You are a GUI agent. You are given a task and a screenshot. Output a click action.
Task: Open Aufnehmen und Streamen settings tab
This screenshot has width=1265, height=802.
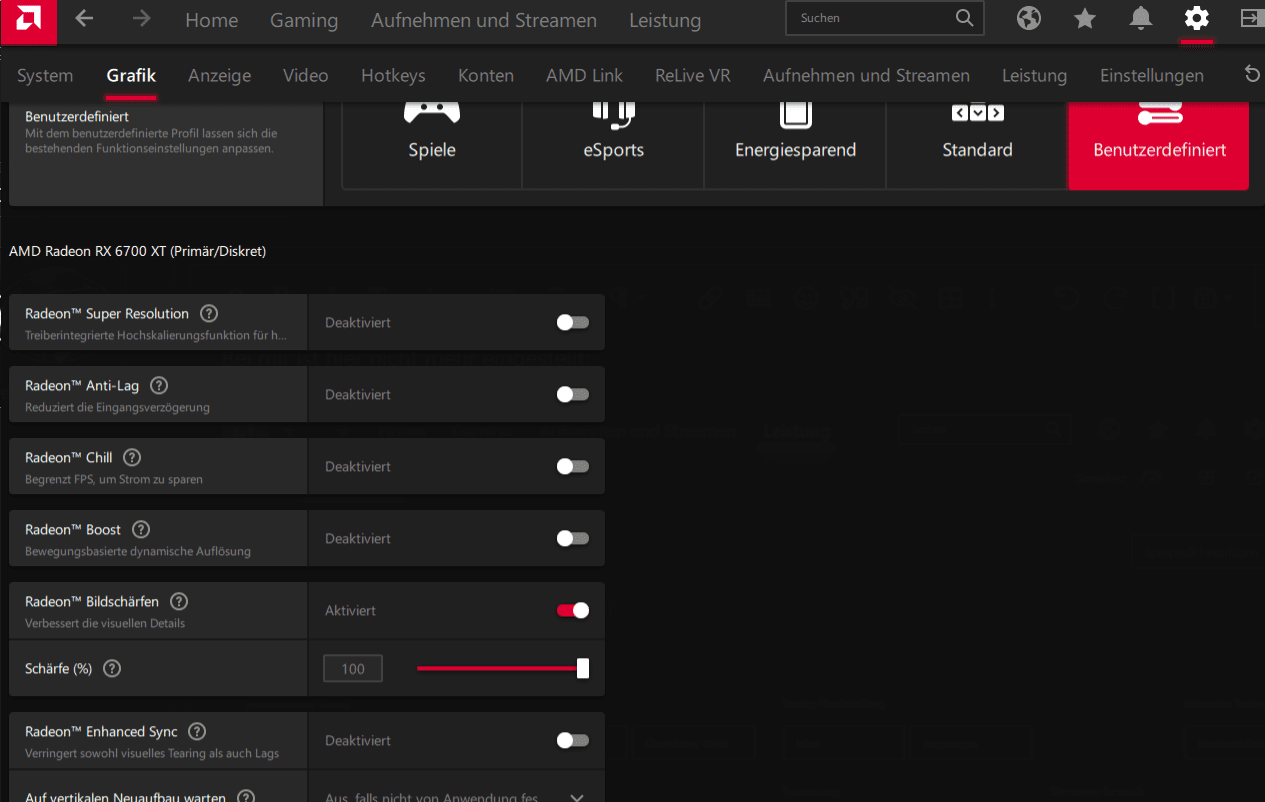866,75
